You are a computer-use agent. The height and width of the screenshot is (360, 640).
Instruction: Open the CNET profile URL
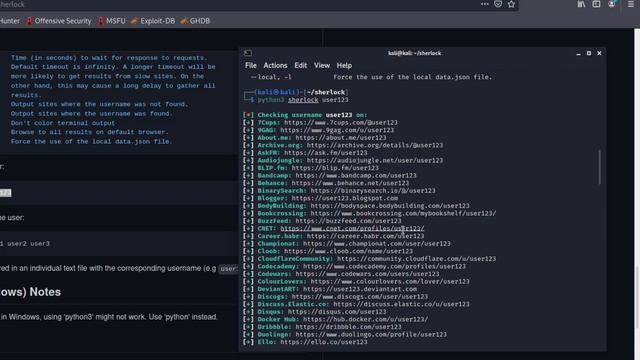tap(352, 228)
